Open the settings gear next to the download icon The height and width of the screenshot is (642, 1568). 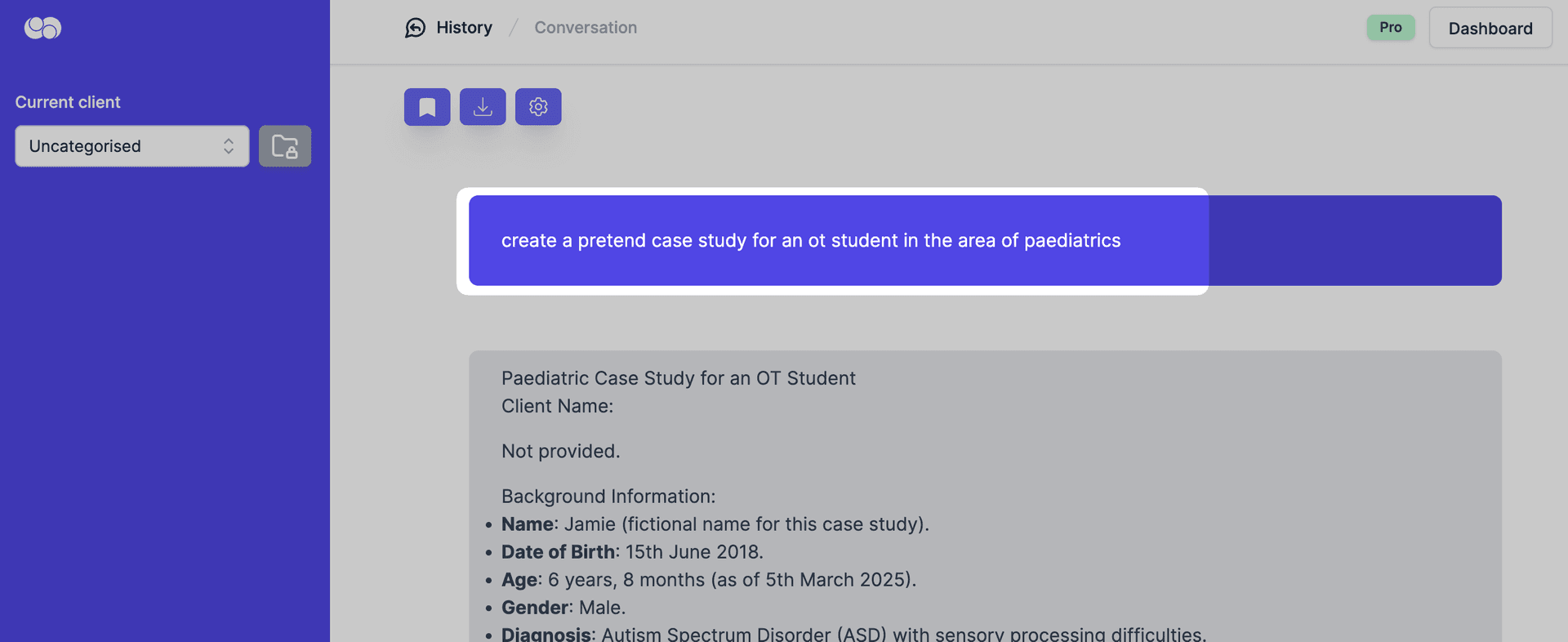click(537, 106)
